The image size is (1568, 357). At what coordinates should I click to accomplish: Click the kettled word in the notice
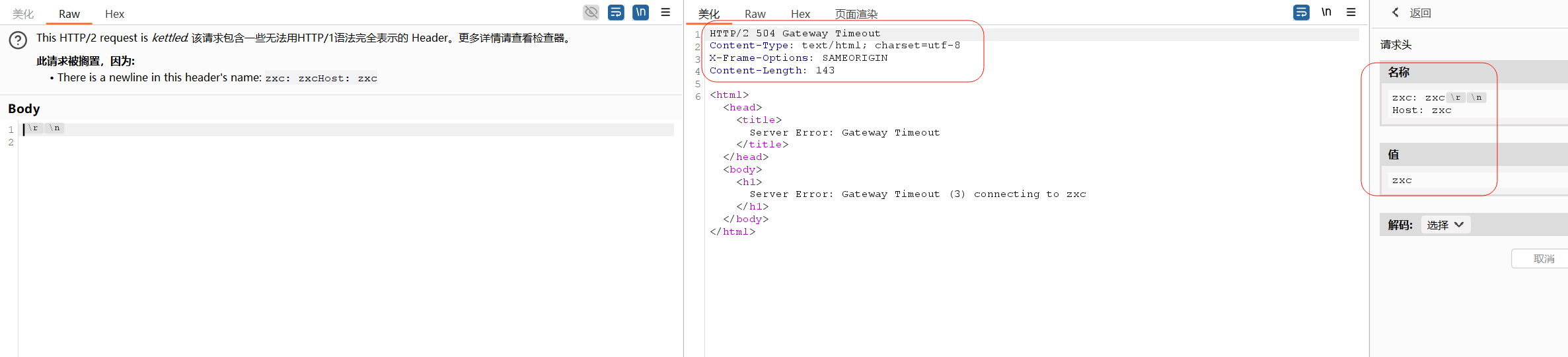click(x=170, y=38)
